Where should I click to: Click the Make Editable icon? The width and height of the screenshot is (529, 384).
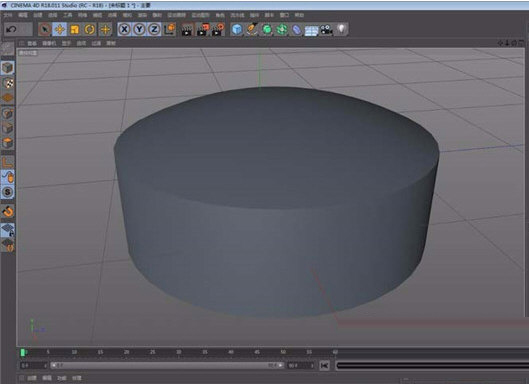coord(7,49)
